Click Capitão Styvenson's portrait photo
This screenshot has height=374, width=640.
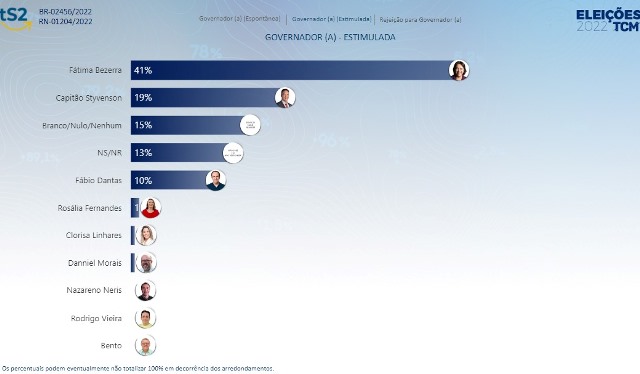[285, 98]
